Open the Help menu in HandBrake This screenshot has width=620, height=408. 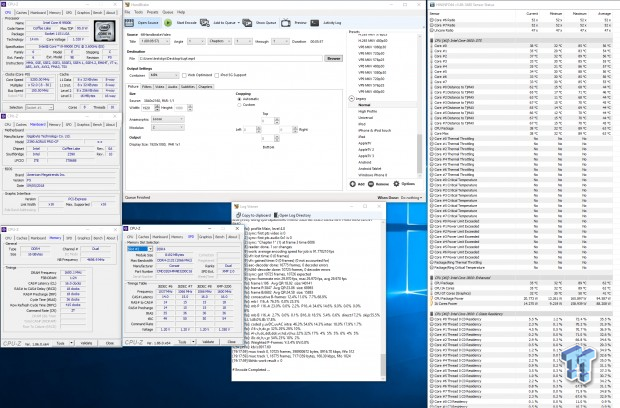click(181, 12)
